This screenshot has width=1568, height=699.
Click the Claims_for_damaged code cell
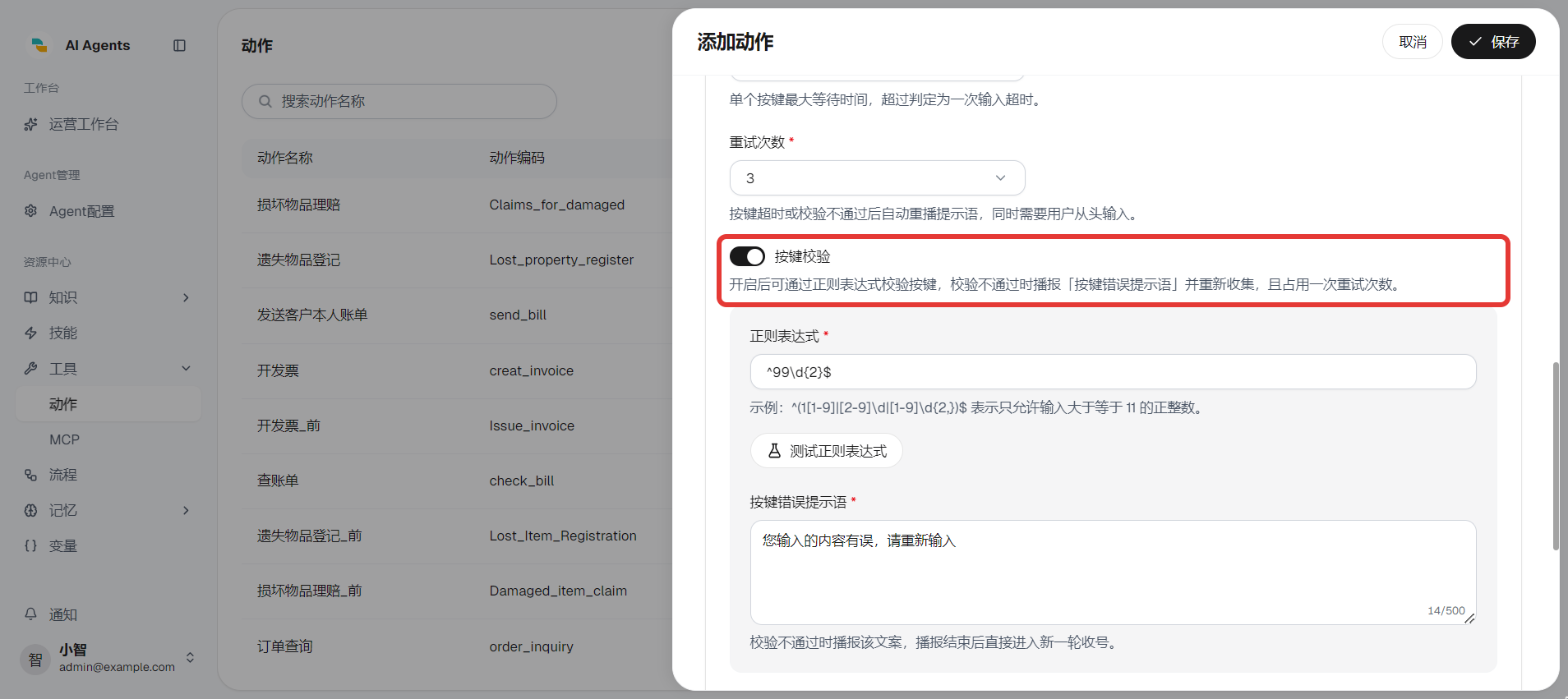tap(557, 204)
